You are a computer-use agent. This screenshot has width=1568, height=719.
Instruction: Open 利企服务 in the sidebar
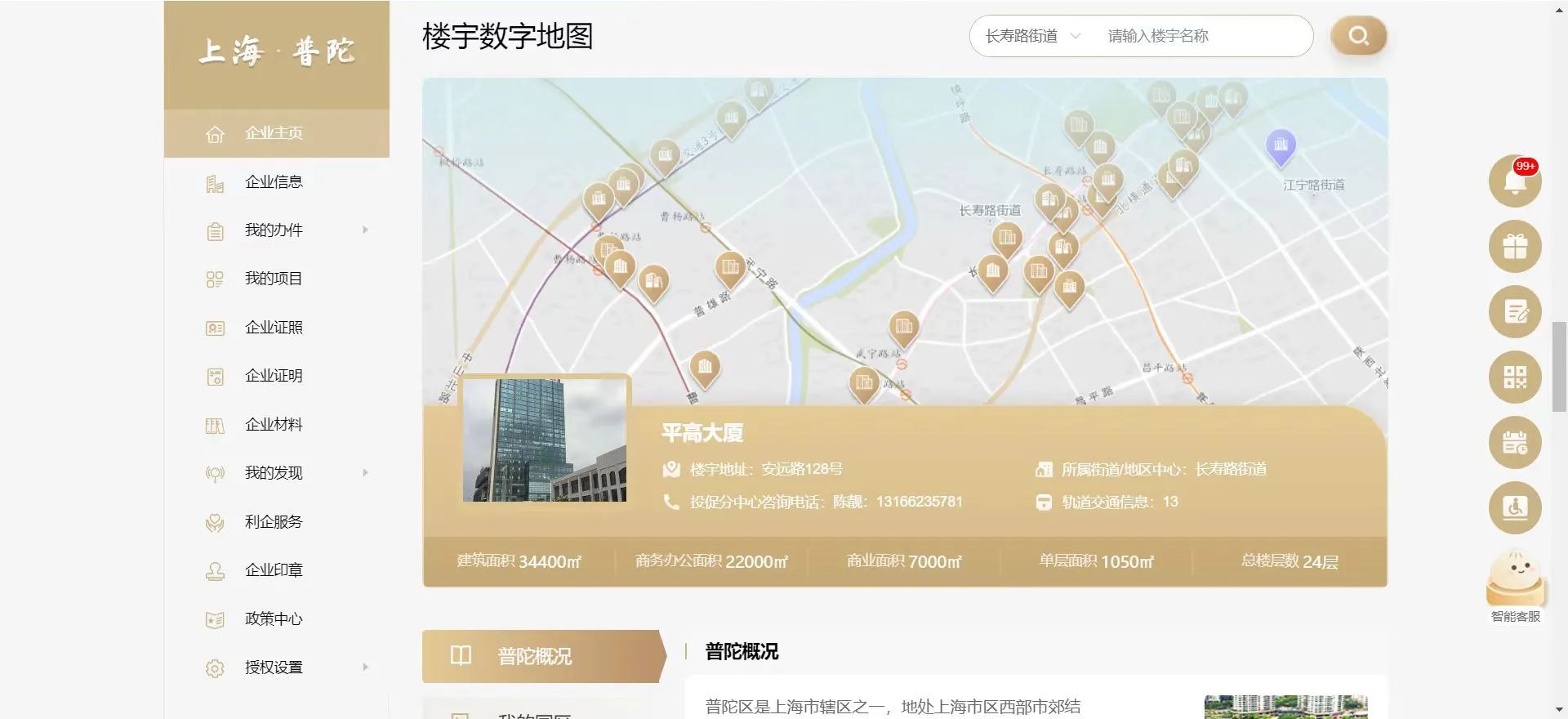274,522
